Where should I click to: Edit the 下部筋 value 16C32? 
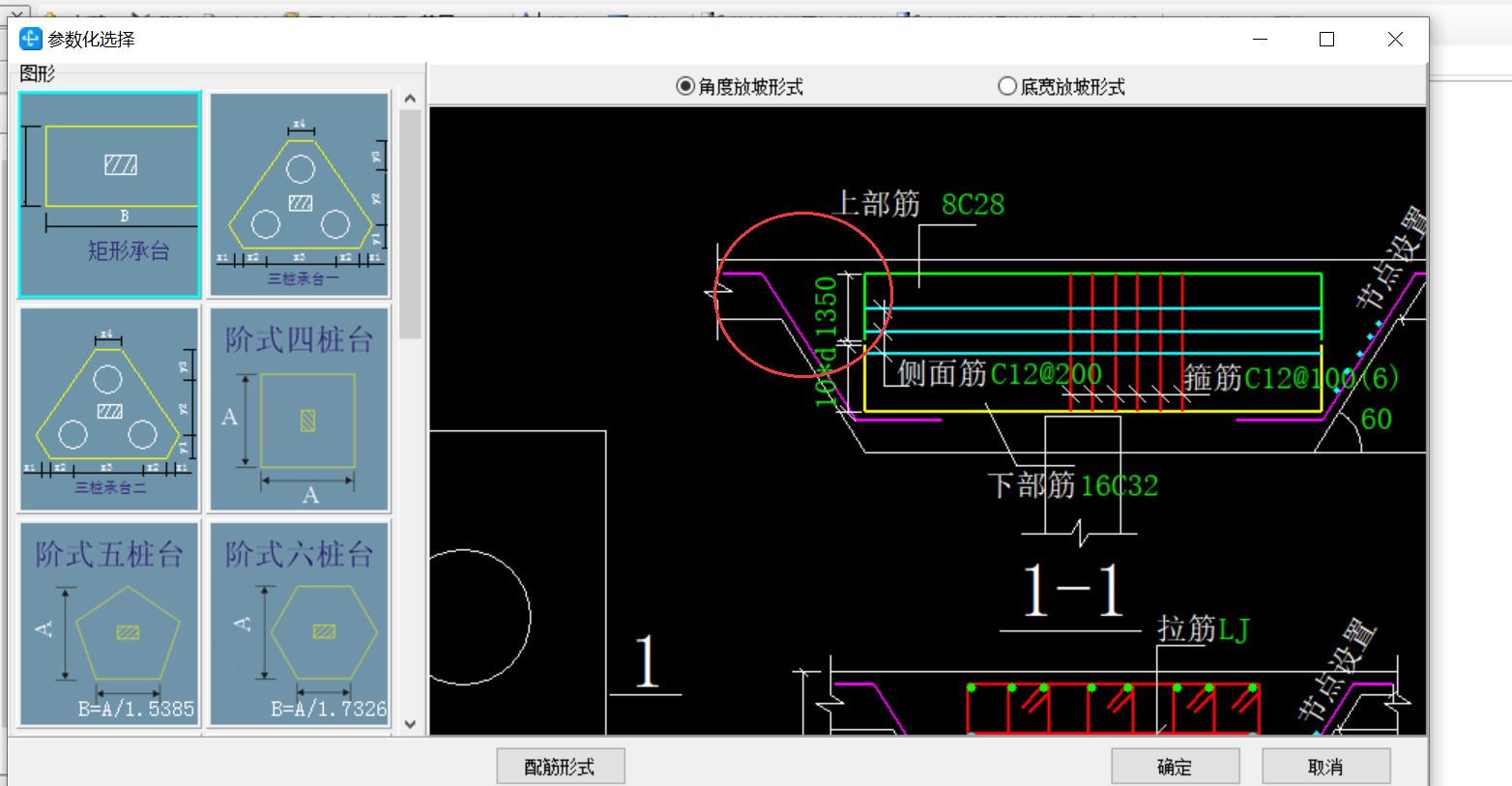pyautogui.click(x=1119, y=485)
